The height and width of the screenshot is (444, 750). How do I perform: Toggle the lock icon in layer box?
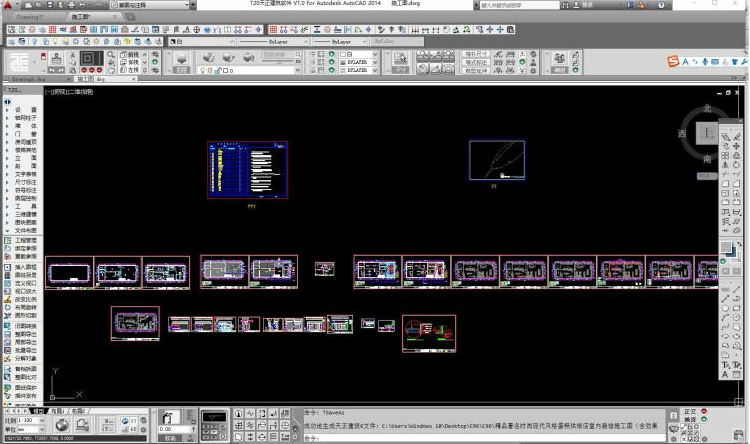click(218, 70)
